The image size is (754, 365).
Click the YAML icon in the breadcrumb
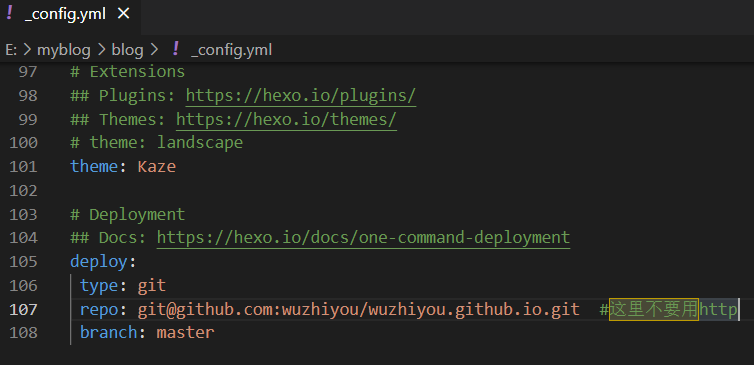(x=176, y=49)
